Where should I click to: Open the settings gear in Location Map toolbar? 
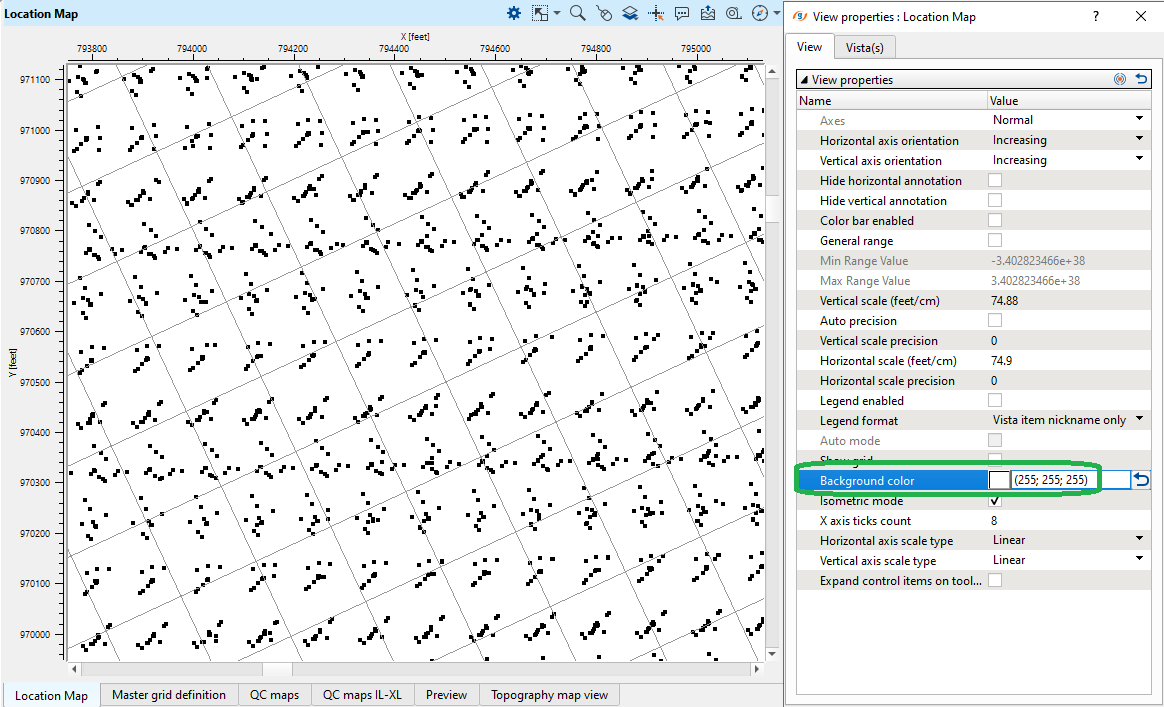pos(514,13)
